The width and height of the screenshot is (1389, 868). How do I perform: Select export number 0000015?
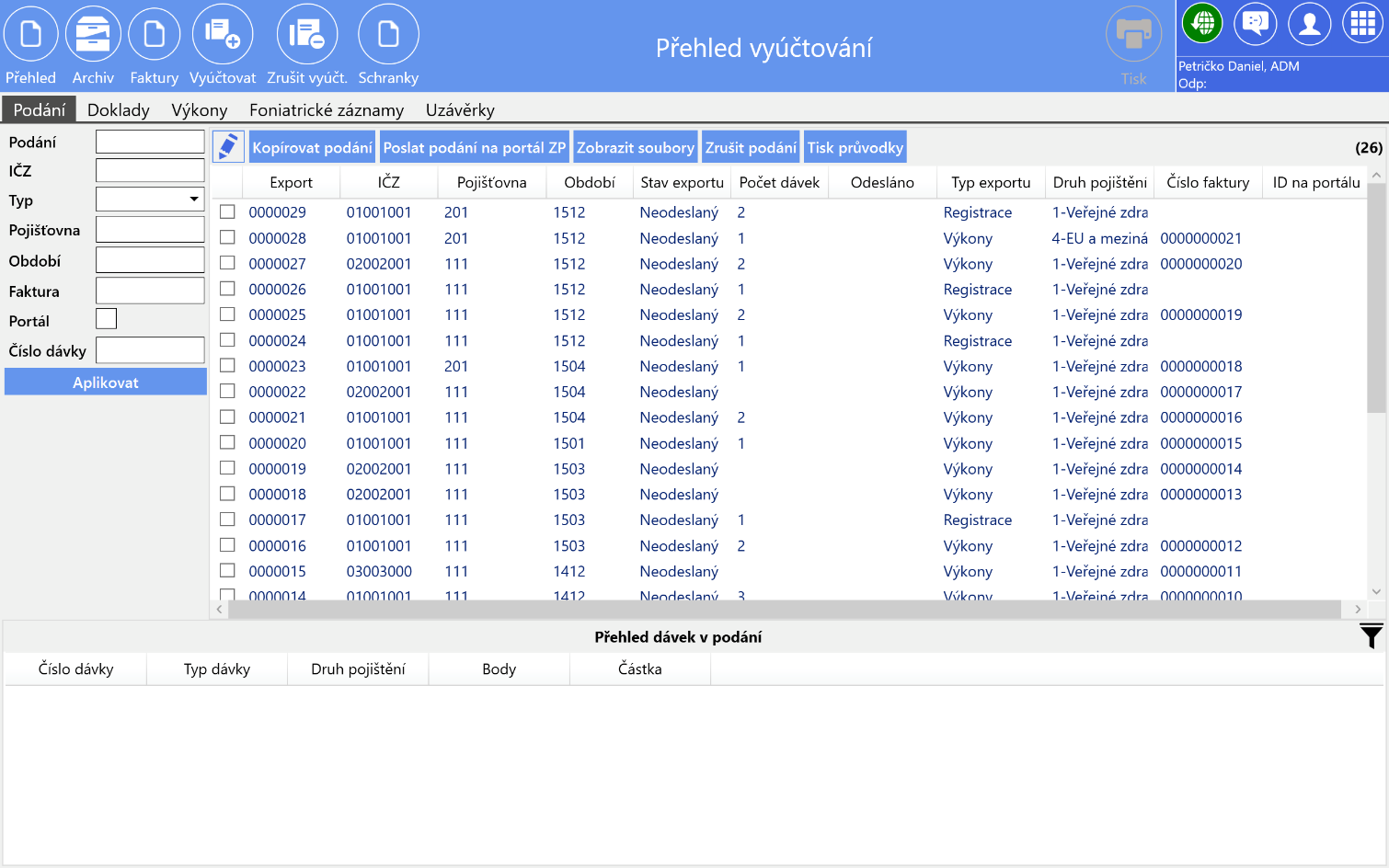(x=277, y=571)
